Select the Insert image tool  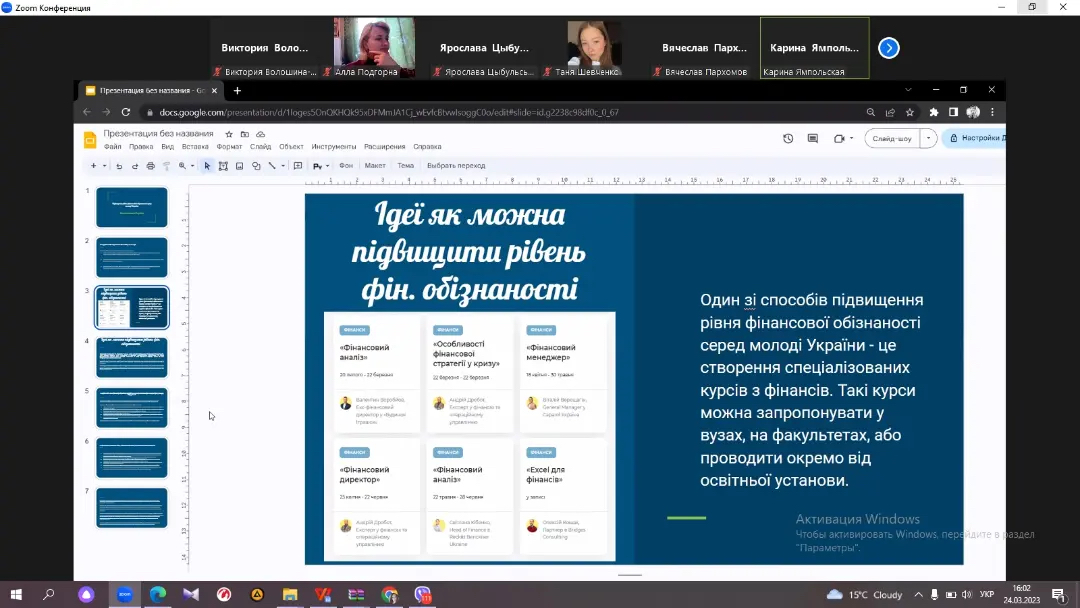click(240, 166)
